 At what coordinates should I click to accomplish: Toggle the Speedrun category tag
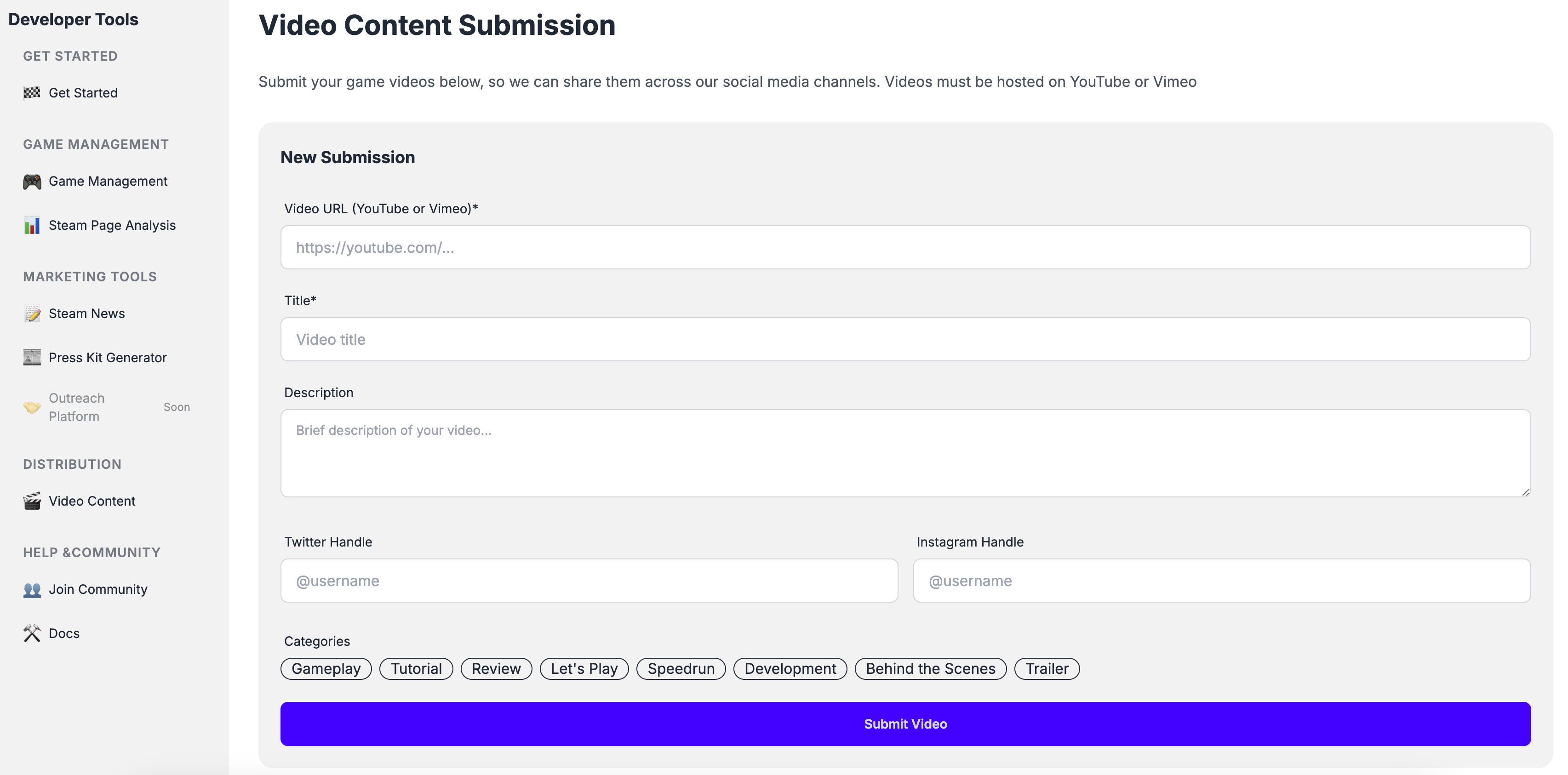(681, 668)
